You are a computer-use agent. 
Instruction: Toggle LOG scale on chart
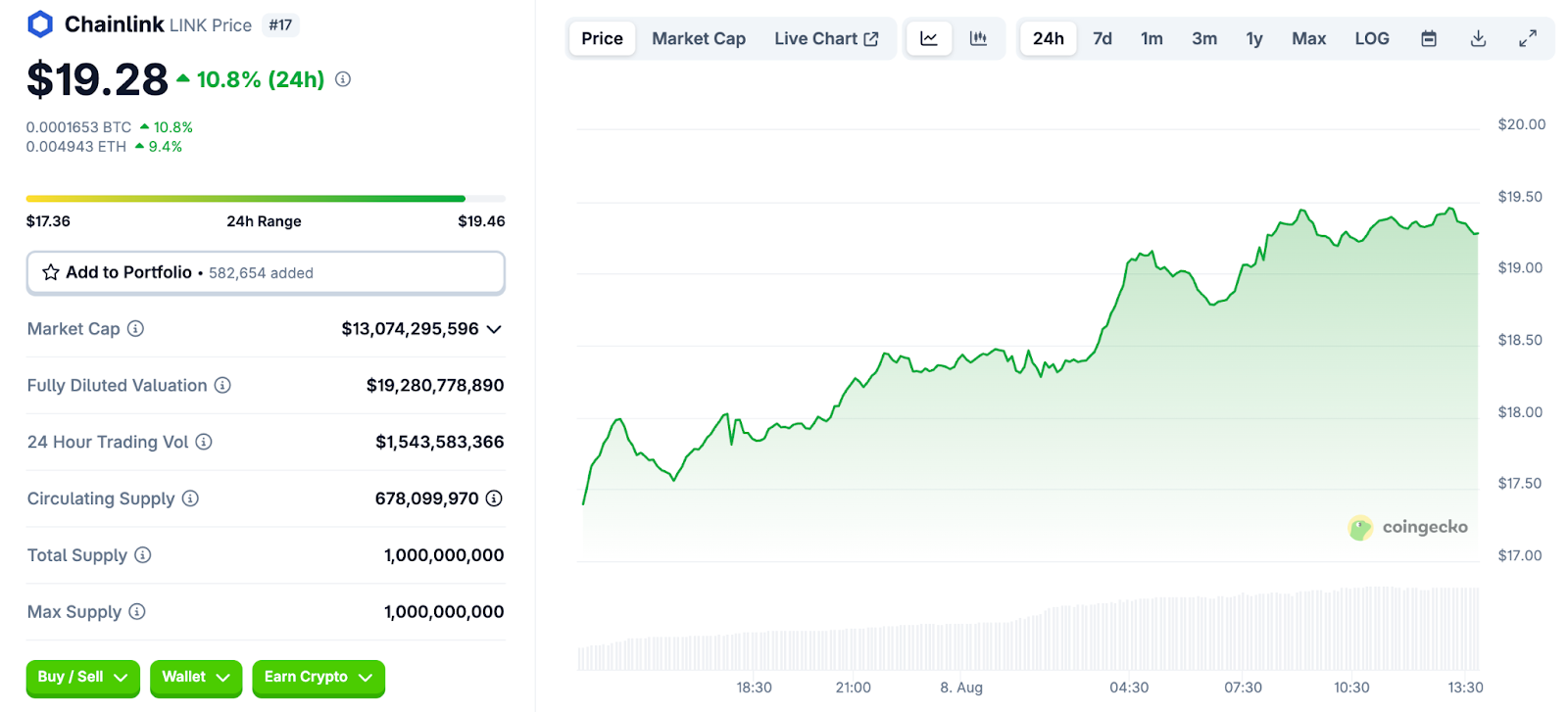coord(1371,39)
